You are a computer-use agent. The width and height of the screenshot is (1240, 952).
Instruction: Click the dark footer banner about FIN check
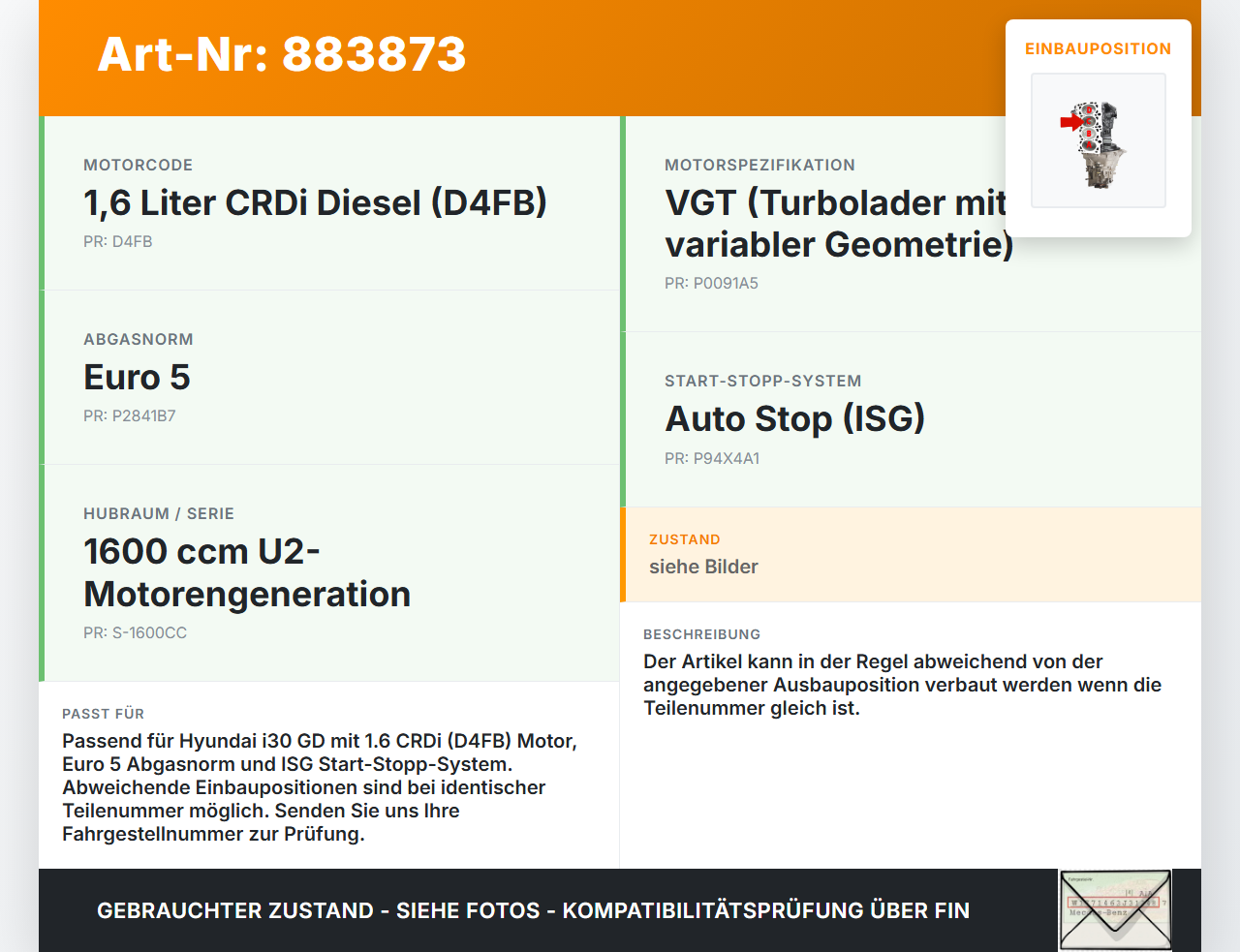click(x=620, y=910)
